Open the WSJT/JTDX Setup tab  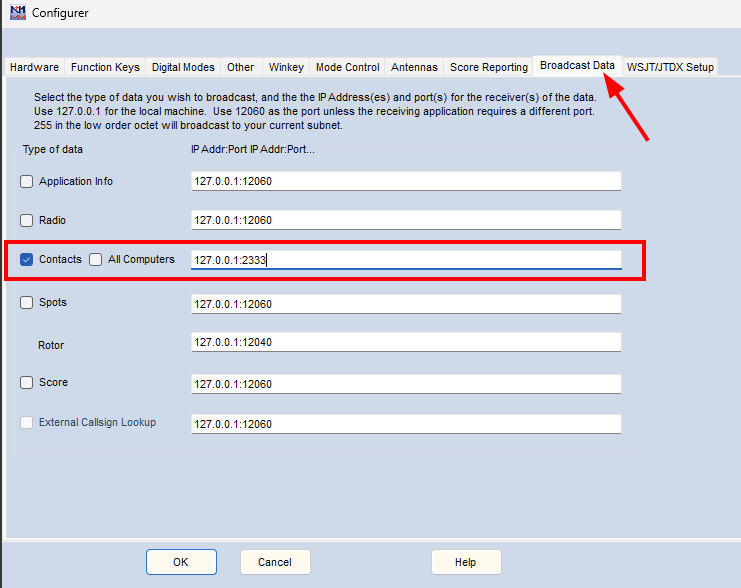(x=670, y=68)
